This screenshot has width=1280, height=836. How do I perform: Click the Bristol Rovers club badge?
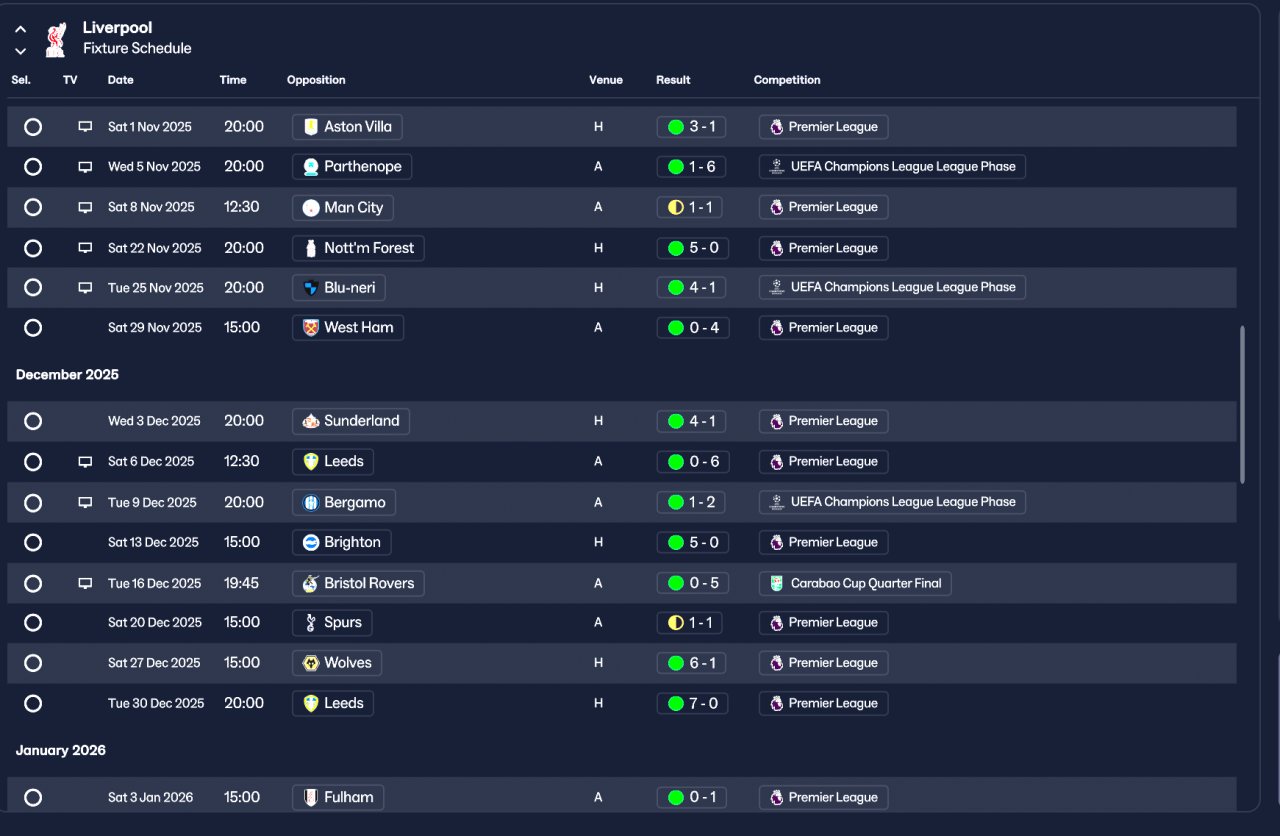[x=311, y=583]
